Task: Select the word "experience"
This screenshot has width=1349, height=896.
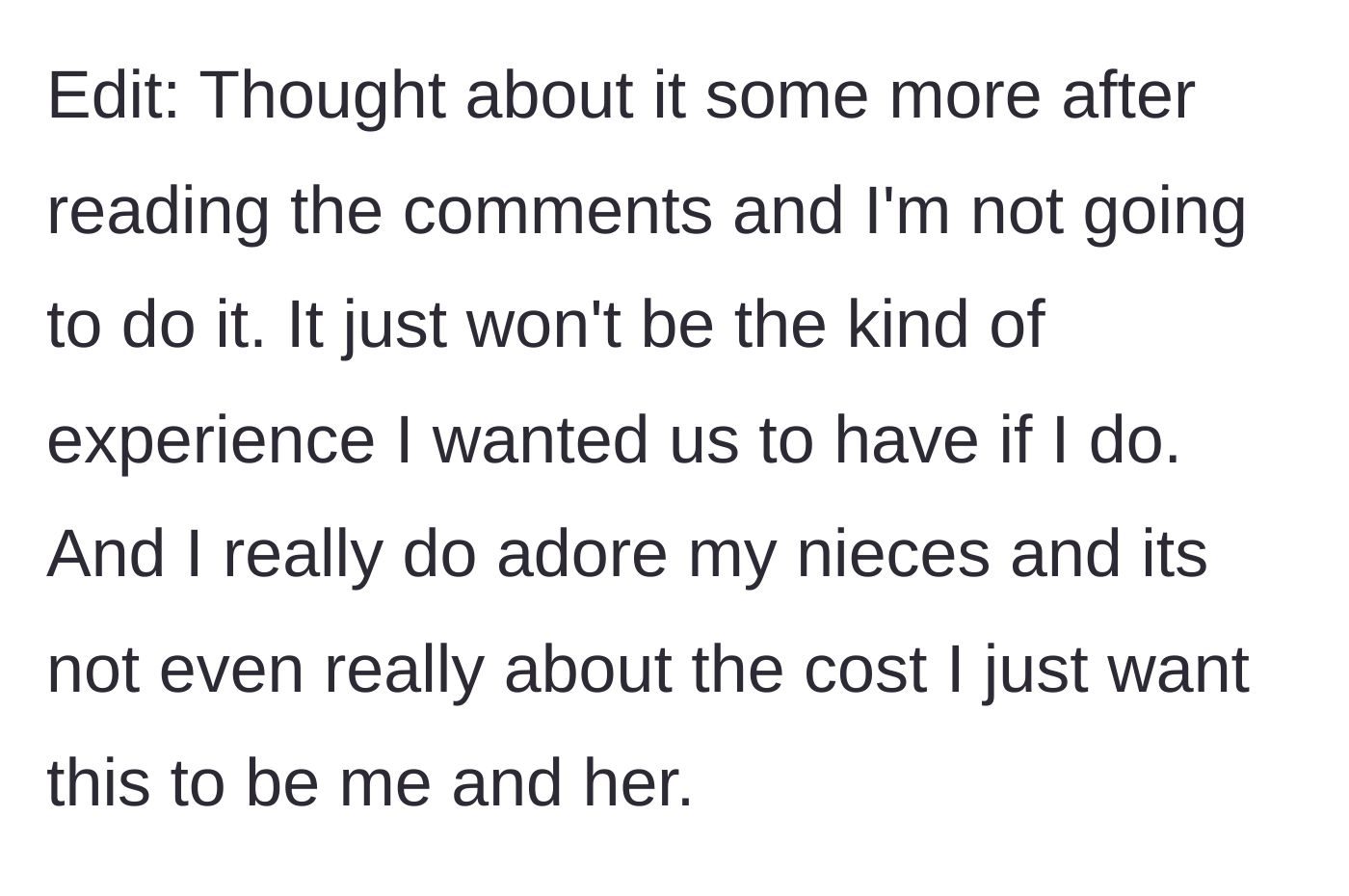Action: [x=211, y=442]
